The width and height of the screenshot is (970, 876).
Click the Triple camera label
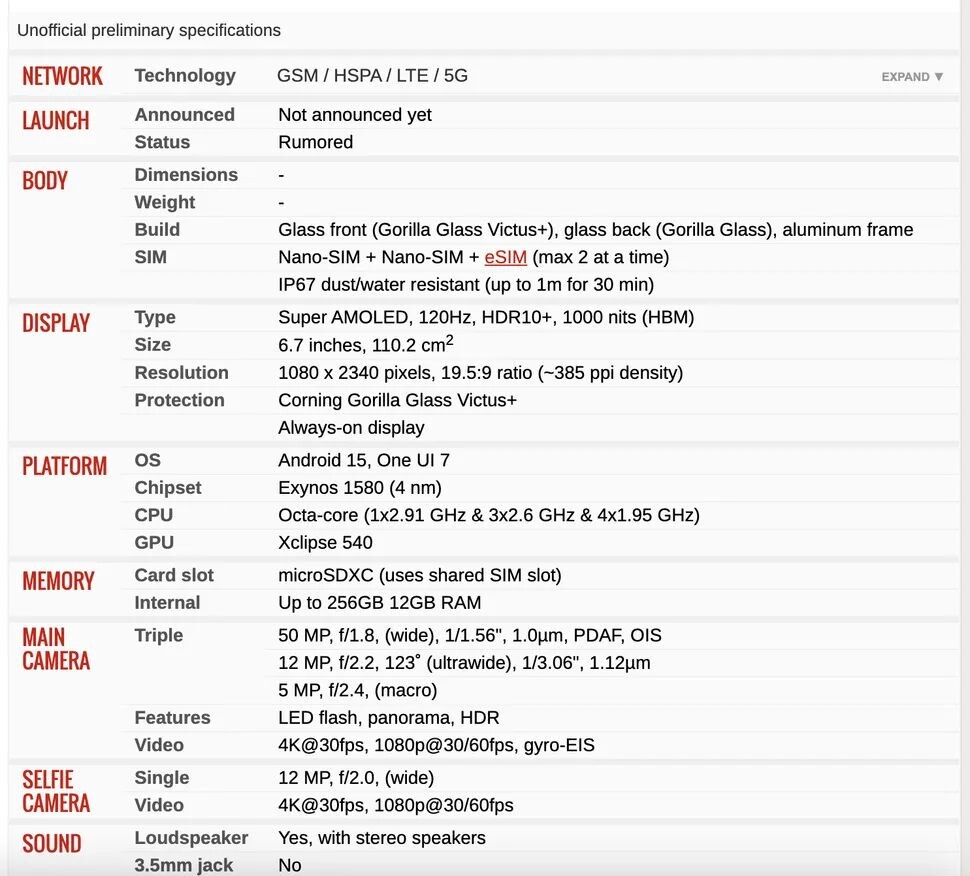(158, 636)
